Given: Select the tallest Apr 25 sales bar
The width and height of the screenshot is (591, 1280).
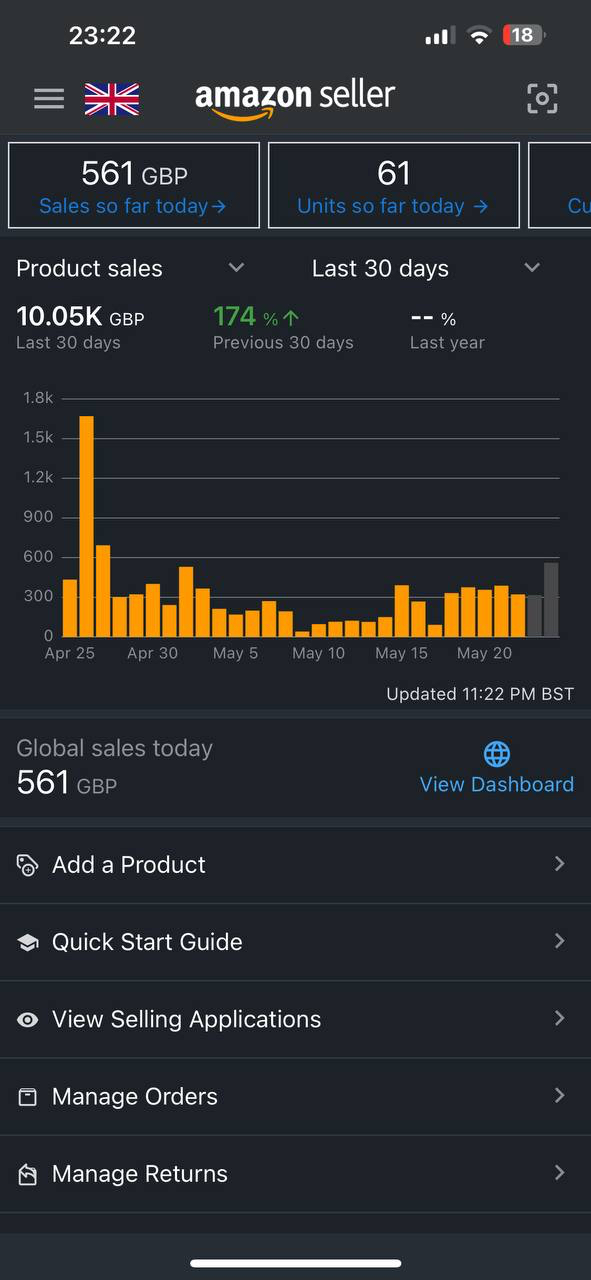Looking at the screenshot, I should [86, 520].
